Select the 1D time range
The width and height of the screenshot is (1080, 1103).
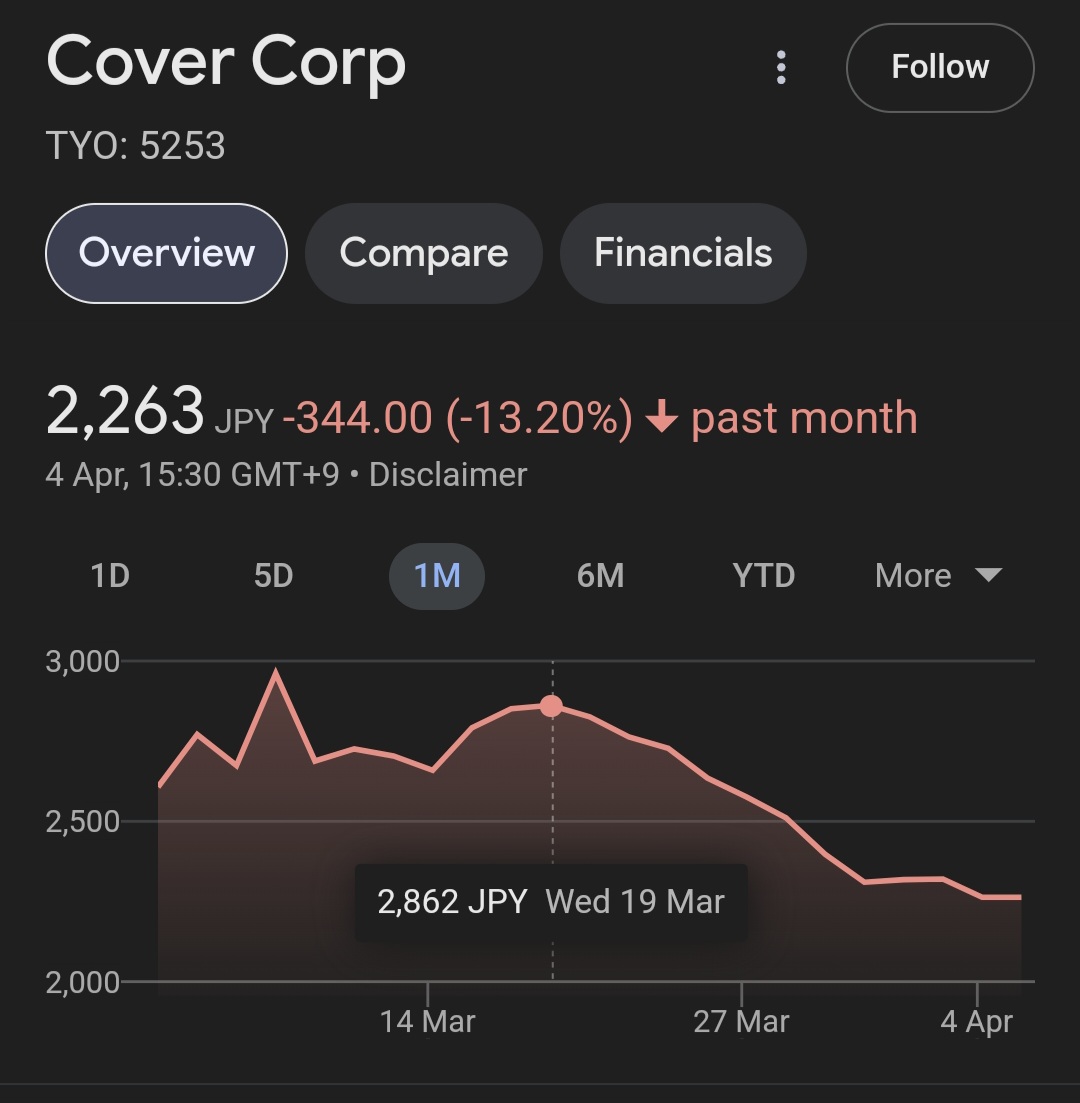click(x=110, y=576)
